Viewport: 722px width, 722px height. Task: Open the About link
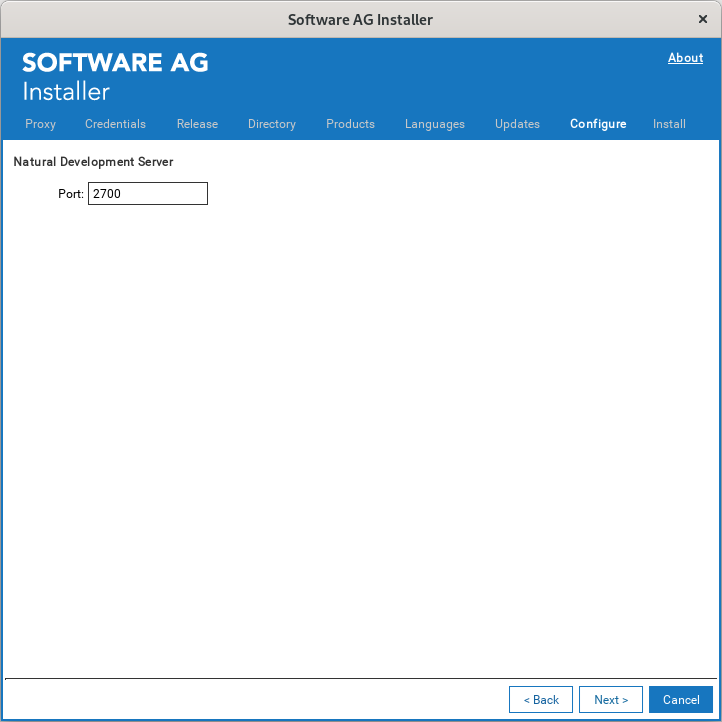click(685, 58)
